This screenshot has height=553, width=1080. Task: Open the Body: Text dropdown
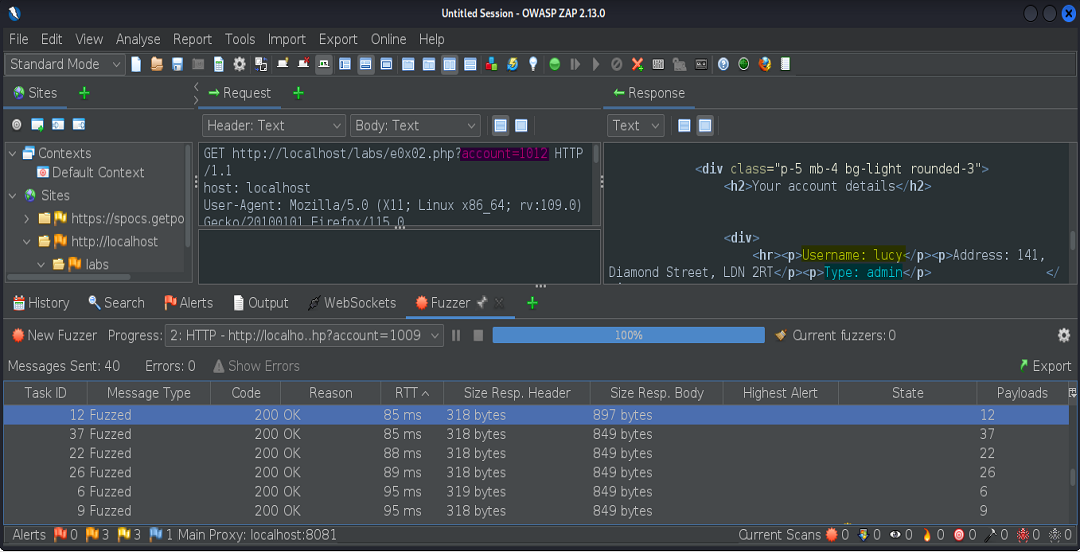point(415,125)
